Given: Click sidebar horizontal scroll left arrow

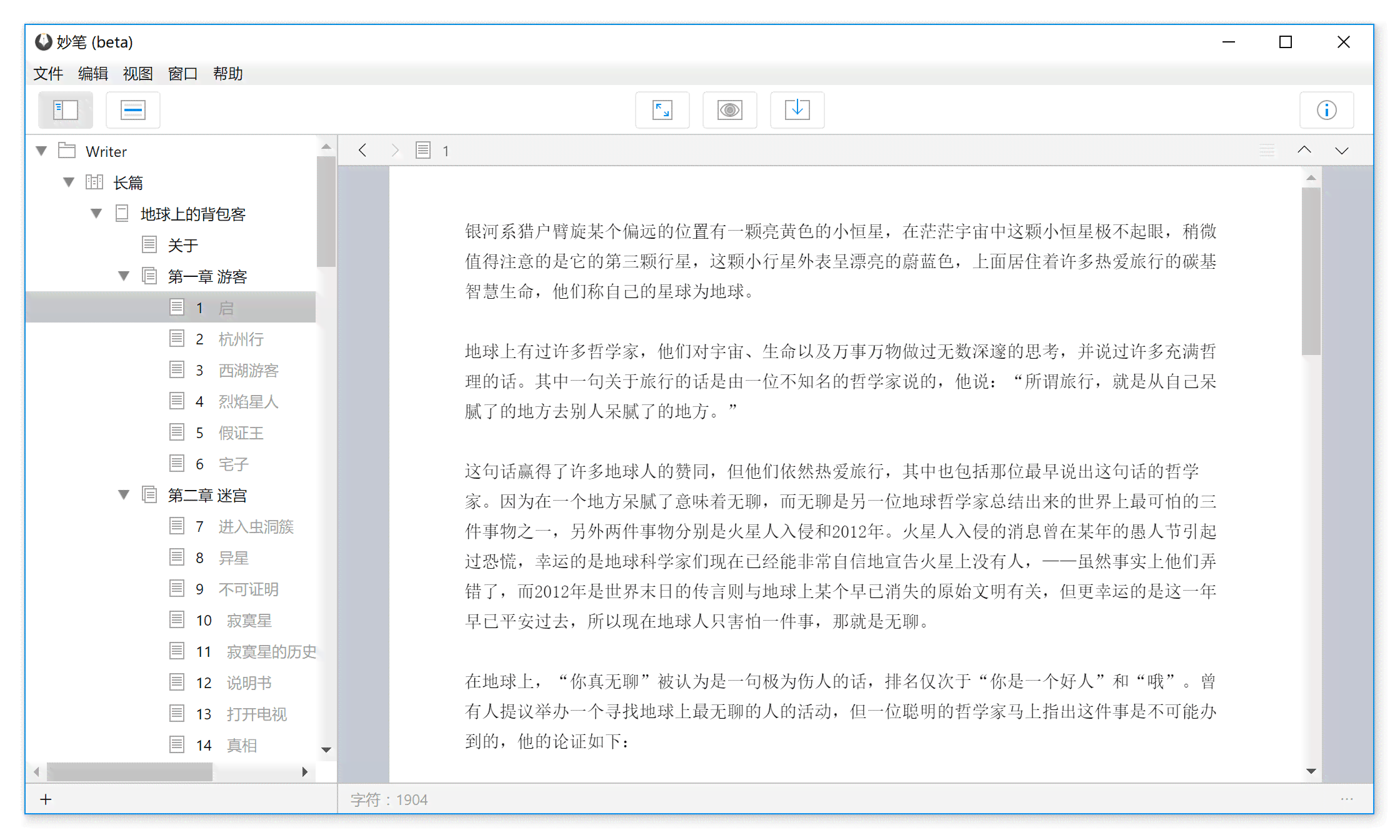Looking at the screenshot, I should (x=37, y=772).
